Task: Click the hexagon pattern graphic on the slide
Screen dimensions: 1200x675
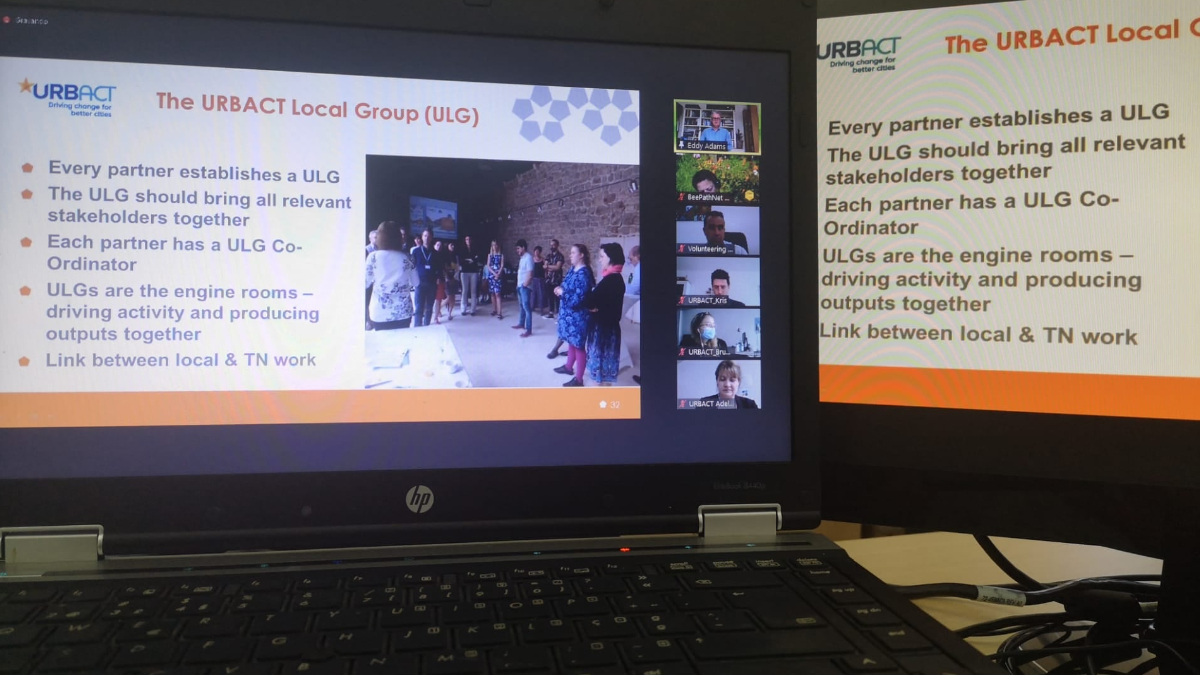Action: (574, 113)
